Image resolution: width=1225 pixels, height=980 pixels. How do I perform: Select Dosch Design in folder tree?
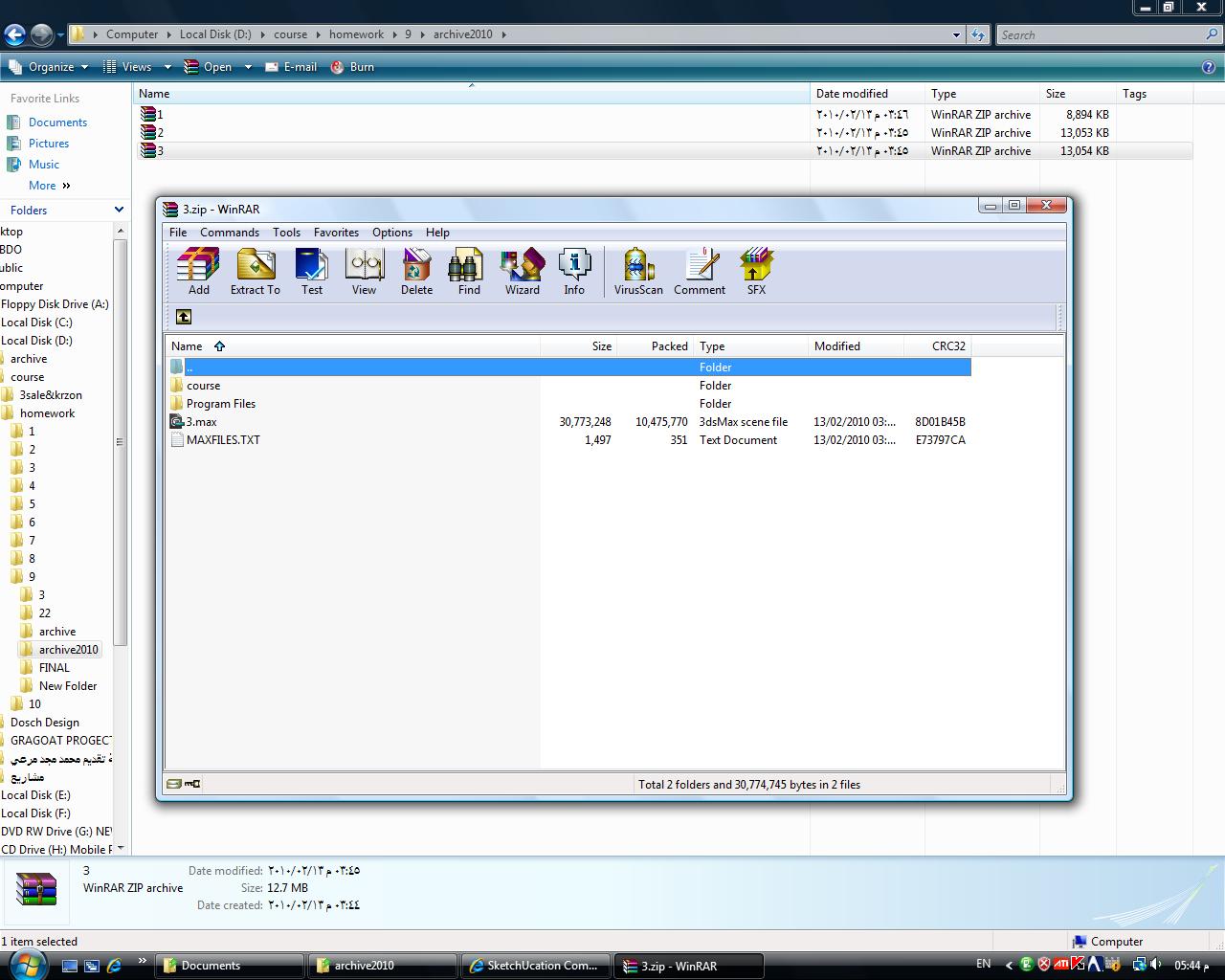click(x=44, y=723)
